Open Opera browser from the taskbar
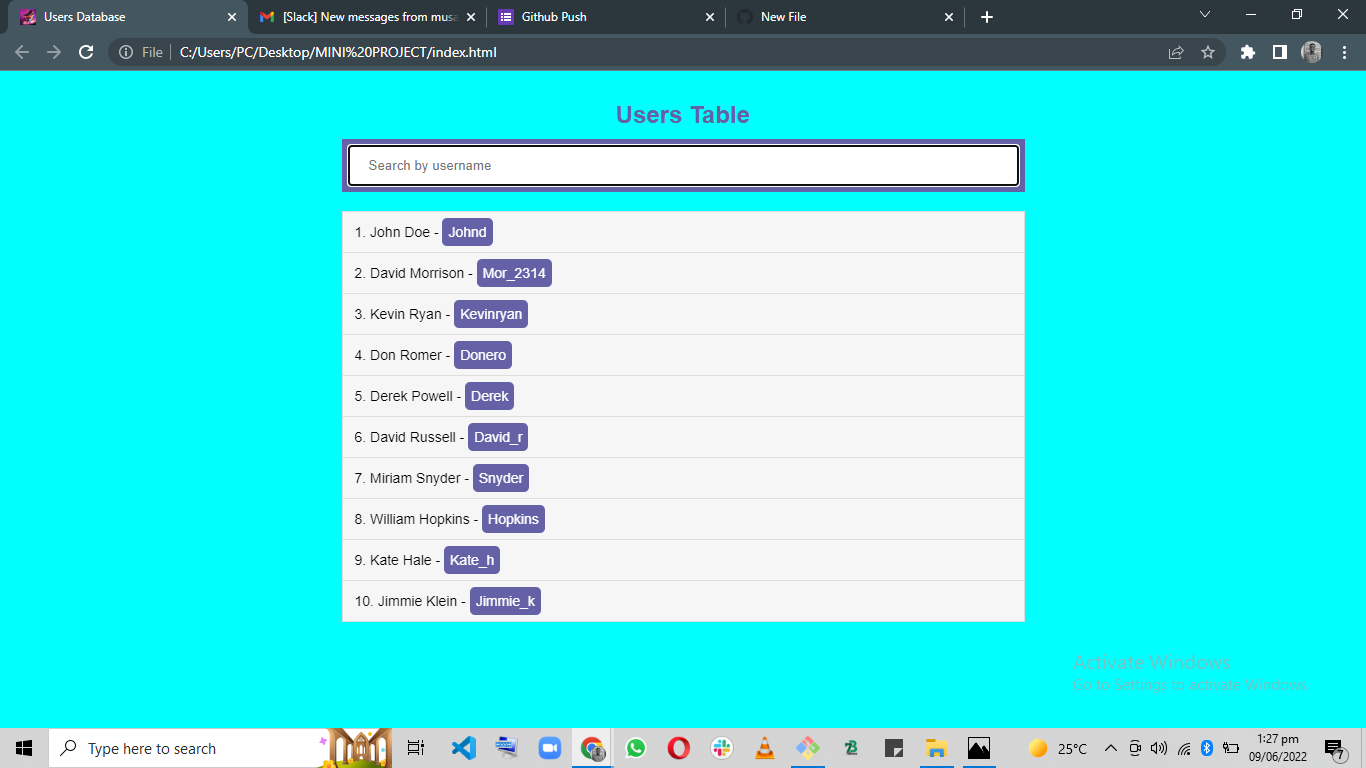The image size is (1366, 768). point(678,747)
